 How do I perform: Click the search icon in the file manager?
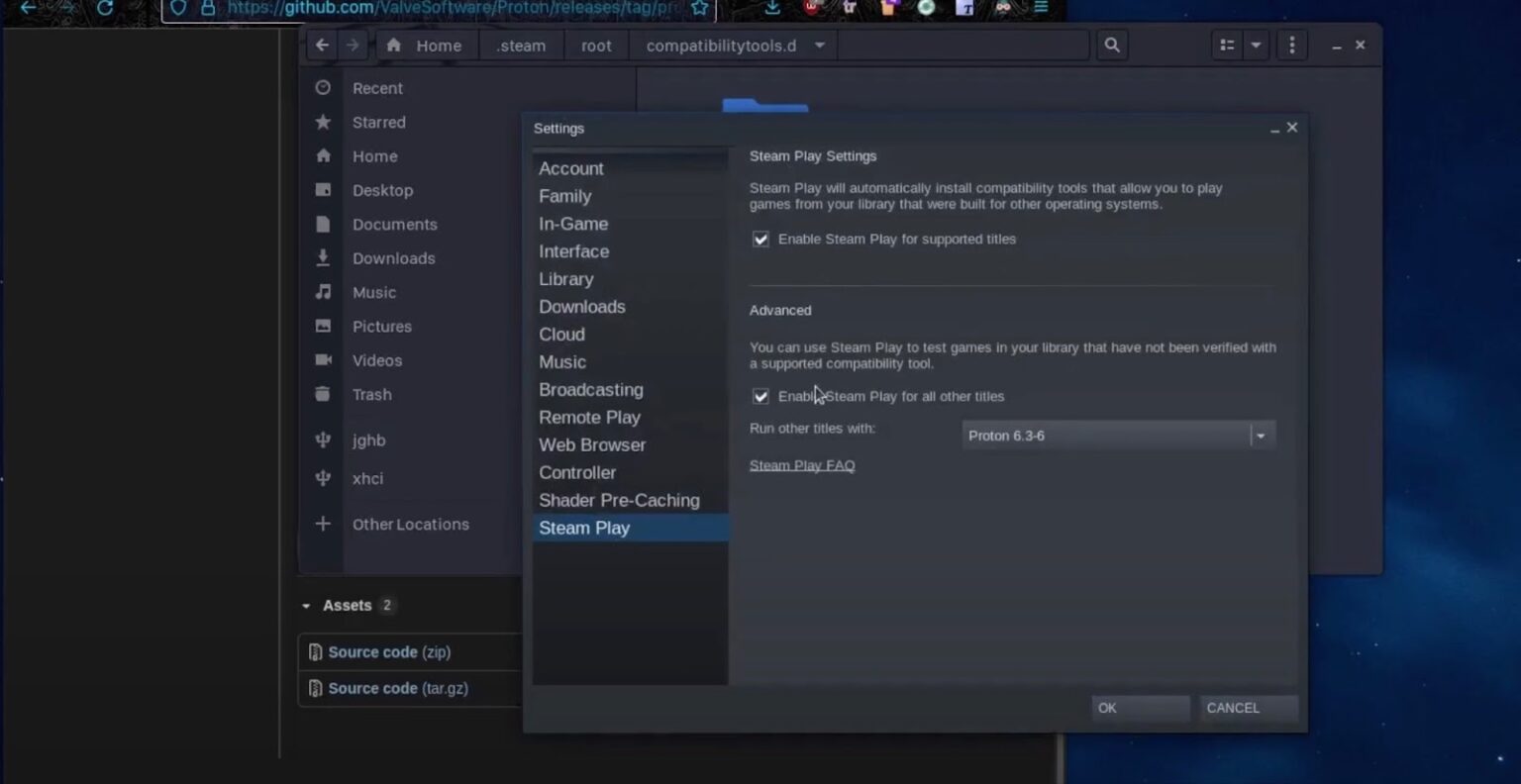1111,45
